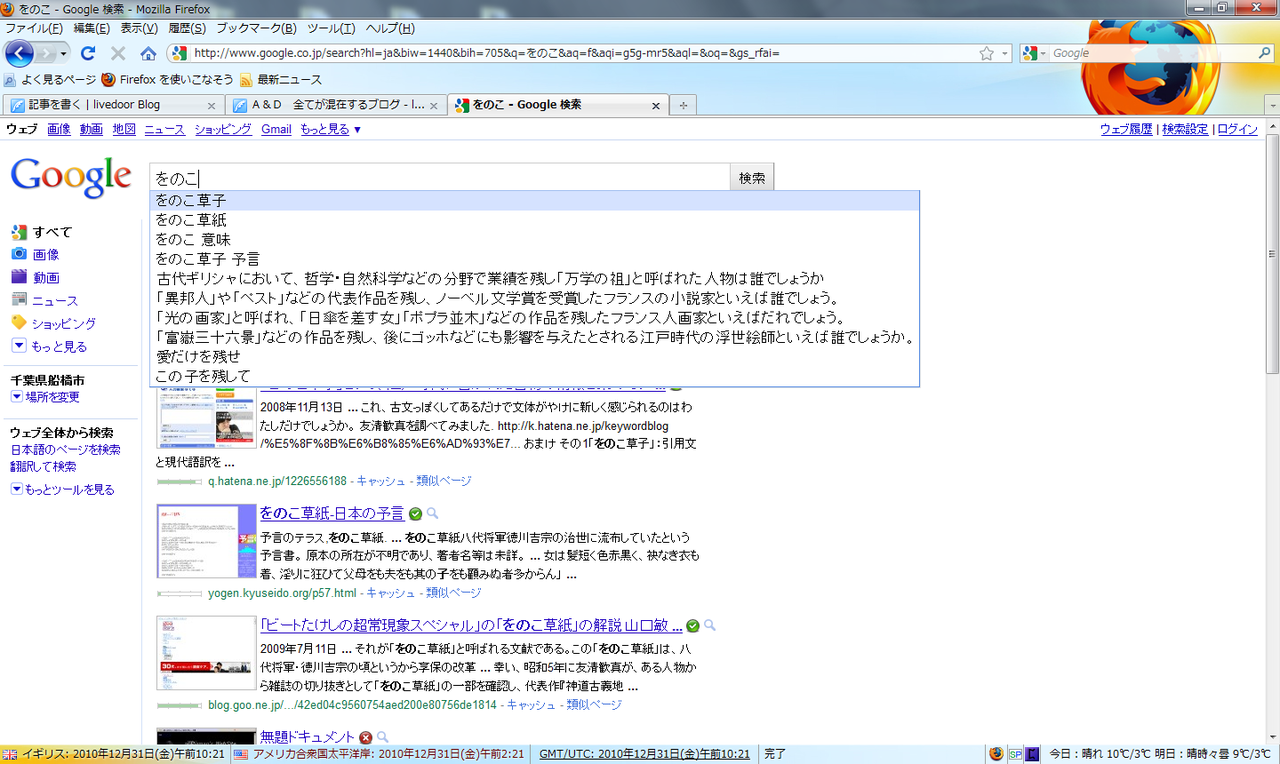Open the ウェブ履歴 link
Viewport: 1280px width, 764px height.
pos(1126,129)
